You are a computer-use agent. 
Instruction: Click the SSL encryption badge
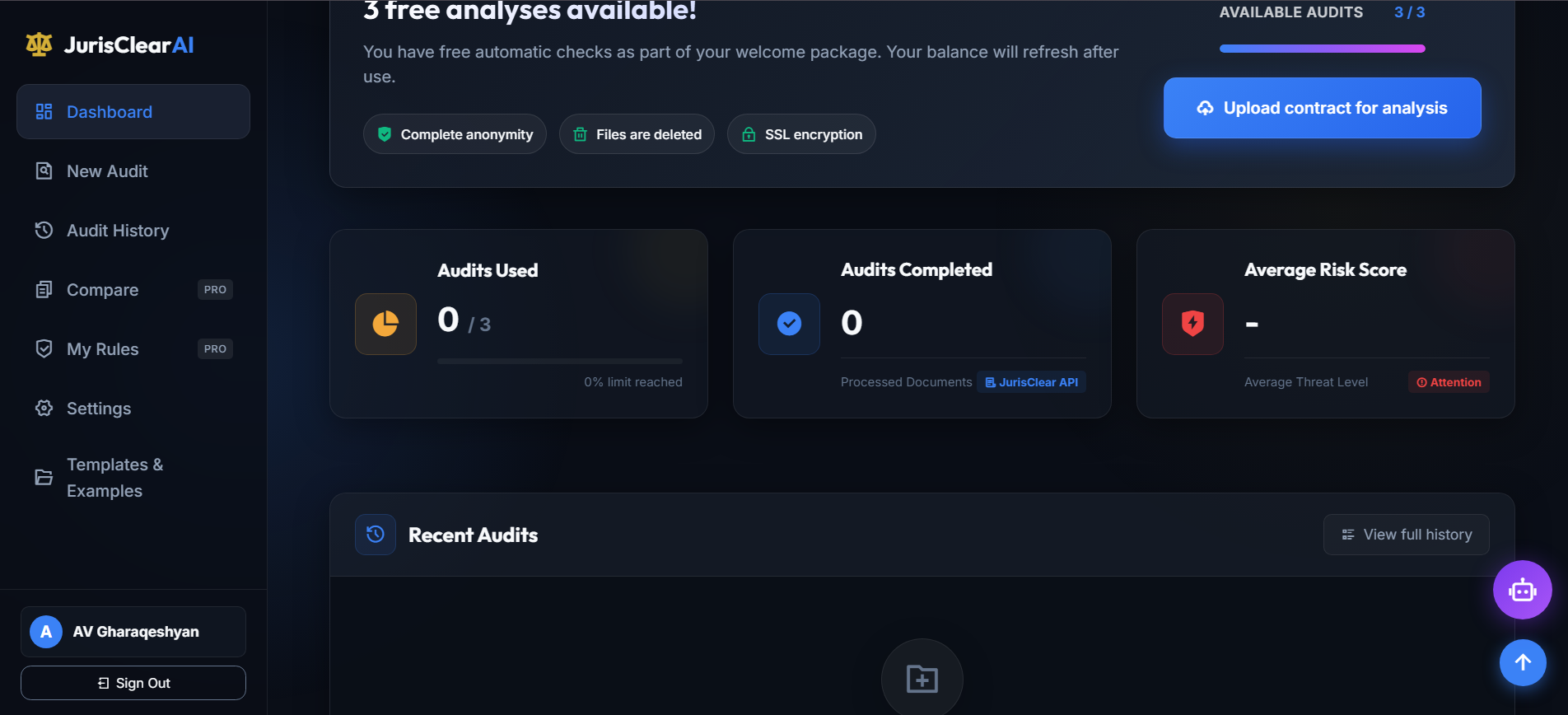801,134
